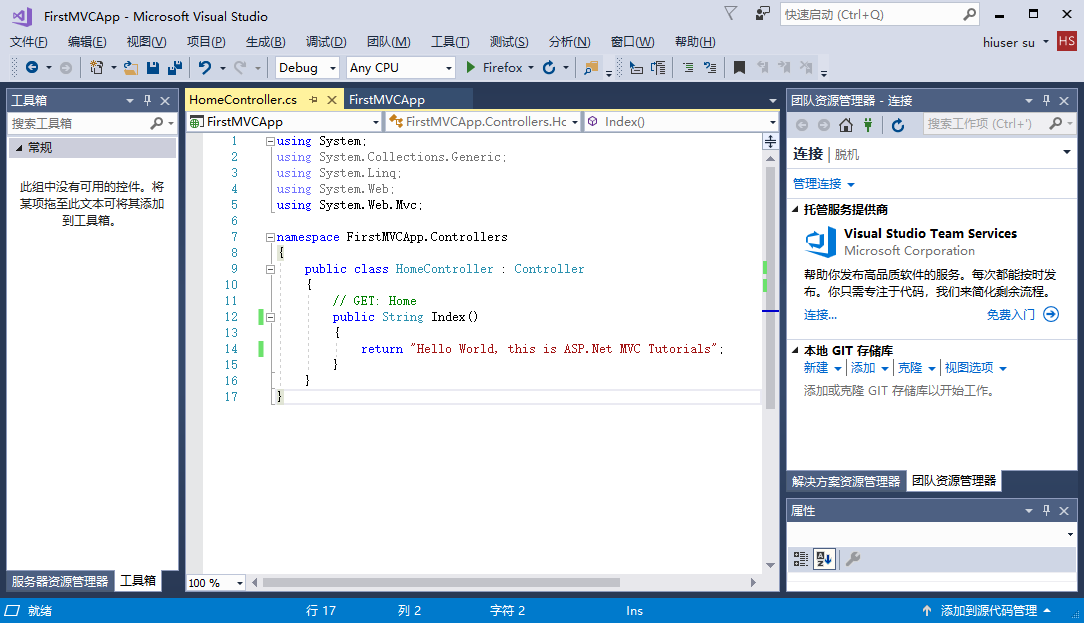Toggle auto-hide pin on the 工具箱 panel
Screen dimensions: 1084x623
(148, 100)
